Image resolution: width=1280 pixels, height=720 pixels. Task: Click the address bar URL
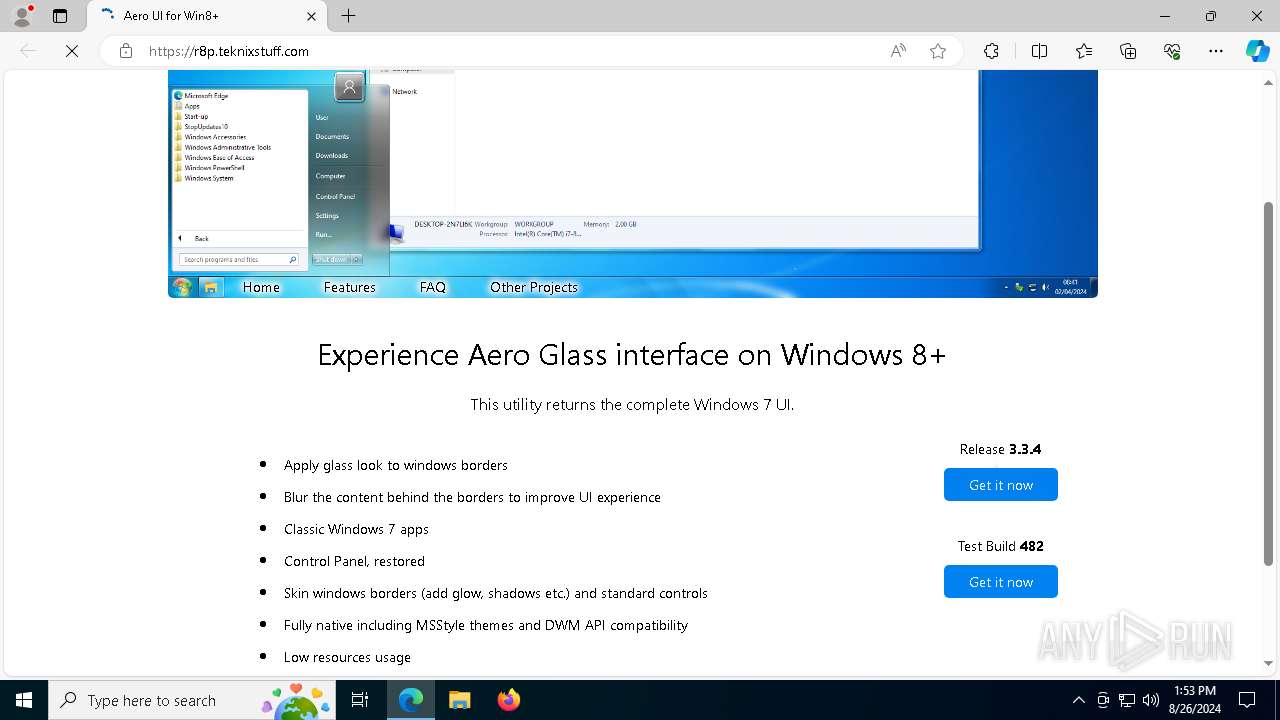click(229, 51)
